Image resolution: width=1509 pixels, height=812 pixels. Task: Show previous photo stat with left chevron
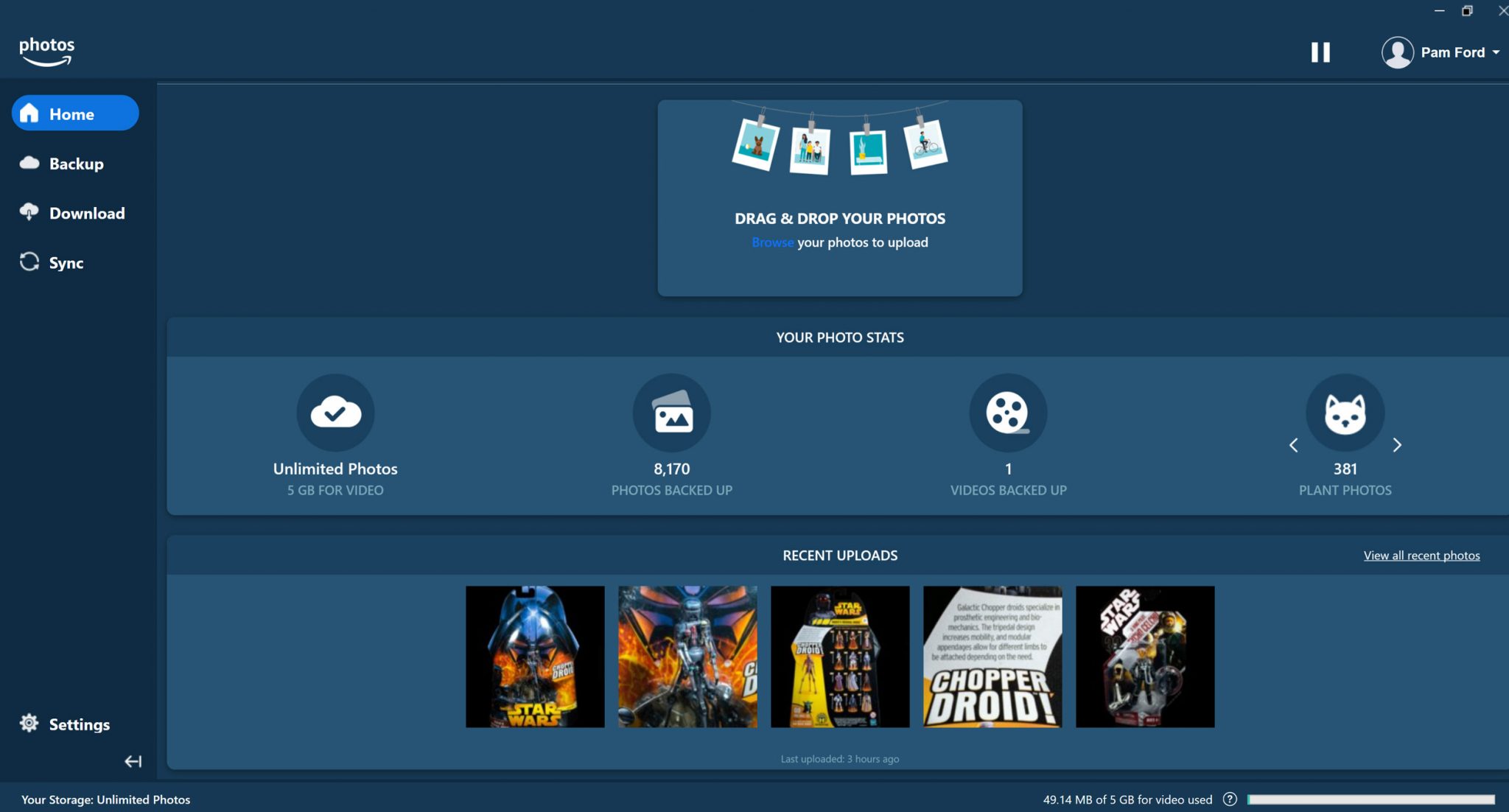pyautogui.click(x=1294, y=445)
